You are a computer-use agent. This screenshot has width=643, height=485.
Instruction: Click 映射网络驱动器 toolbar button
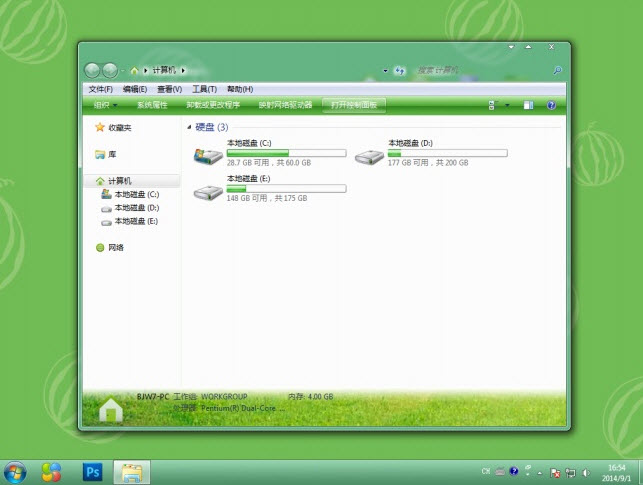(x=285, y=105)
